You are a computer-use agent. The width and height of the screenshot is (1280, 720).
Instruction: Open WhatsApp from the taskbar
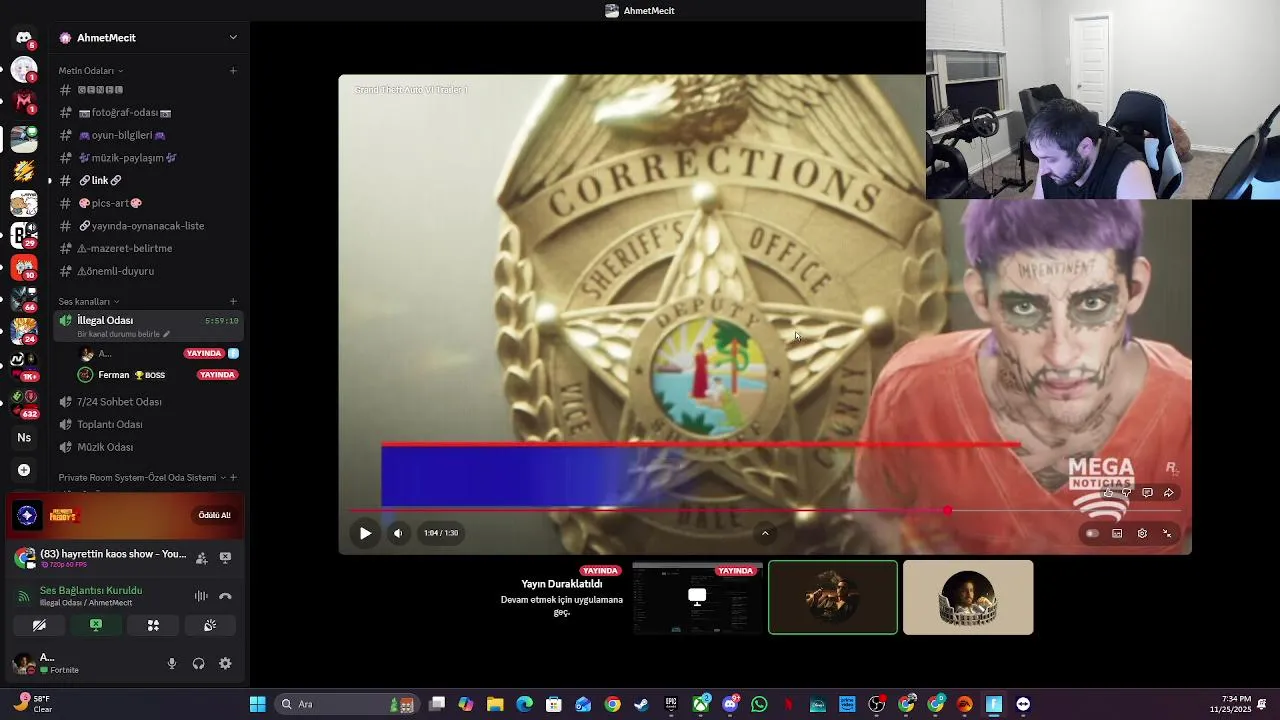coord(759,704)
